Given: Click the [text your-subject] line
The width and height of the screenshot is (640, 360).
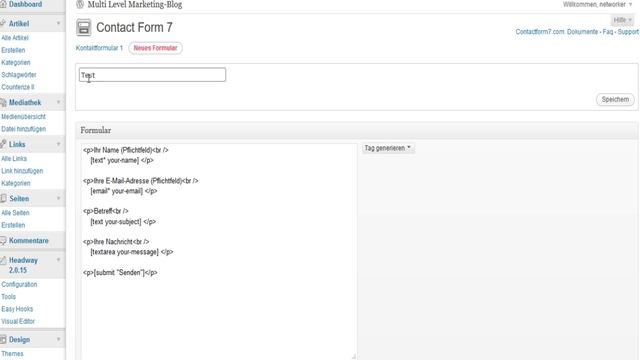Looking at the screenshot, I should (x=123, y=222).
